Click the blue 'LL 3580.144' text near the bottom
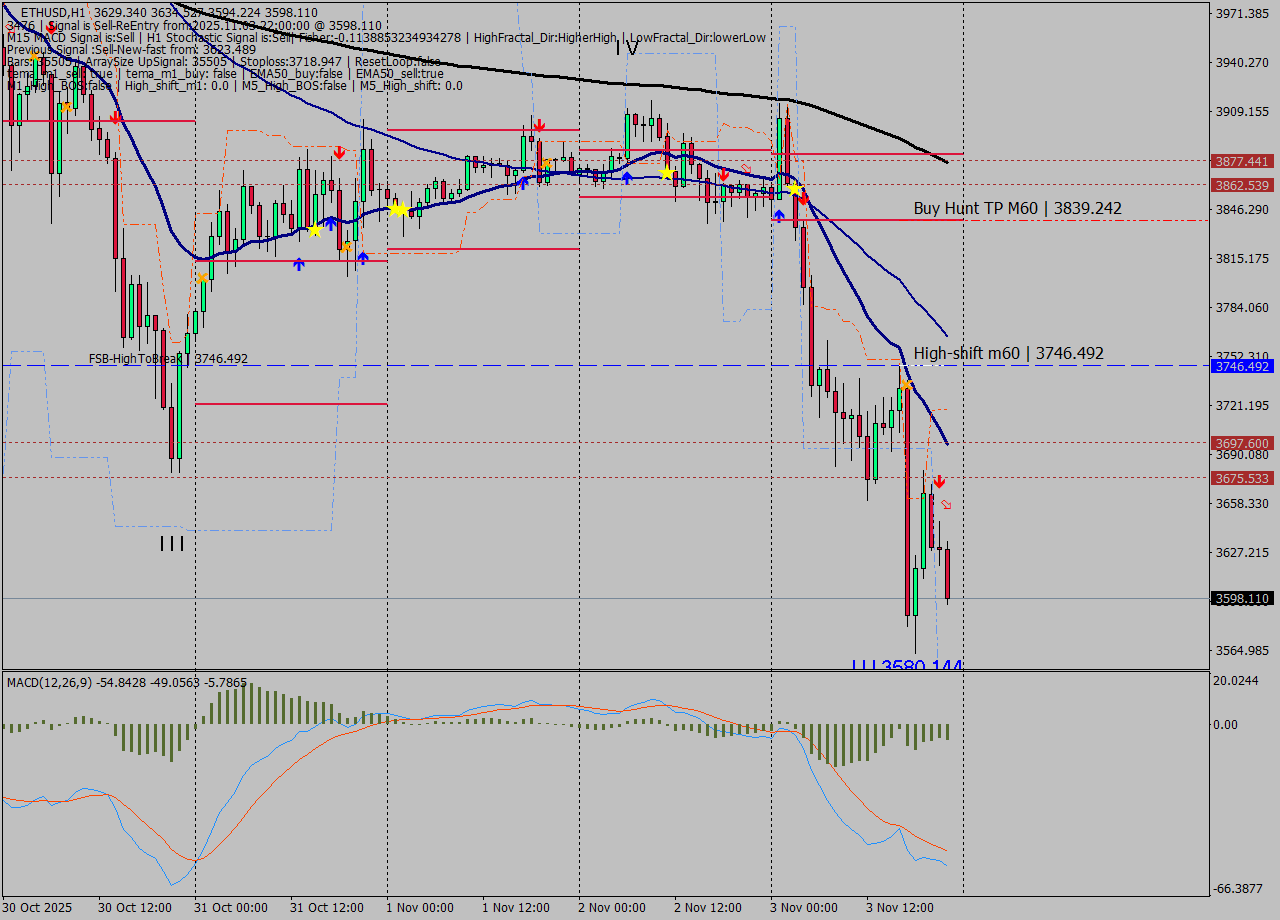1280x920 pixels. pyautogui.click(x=906, y=664)
